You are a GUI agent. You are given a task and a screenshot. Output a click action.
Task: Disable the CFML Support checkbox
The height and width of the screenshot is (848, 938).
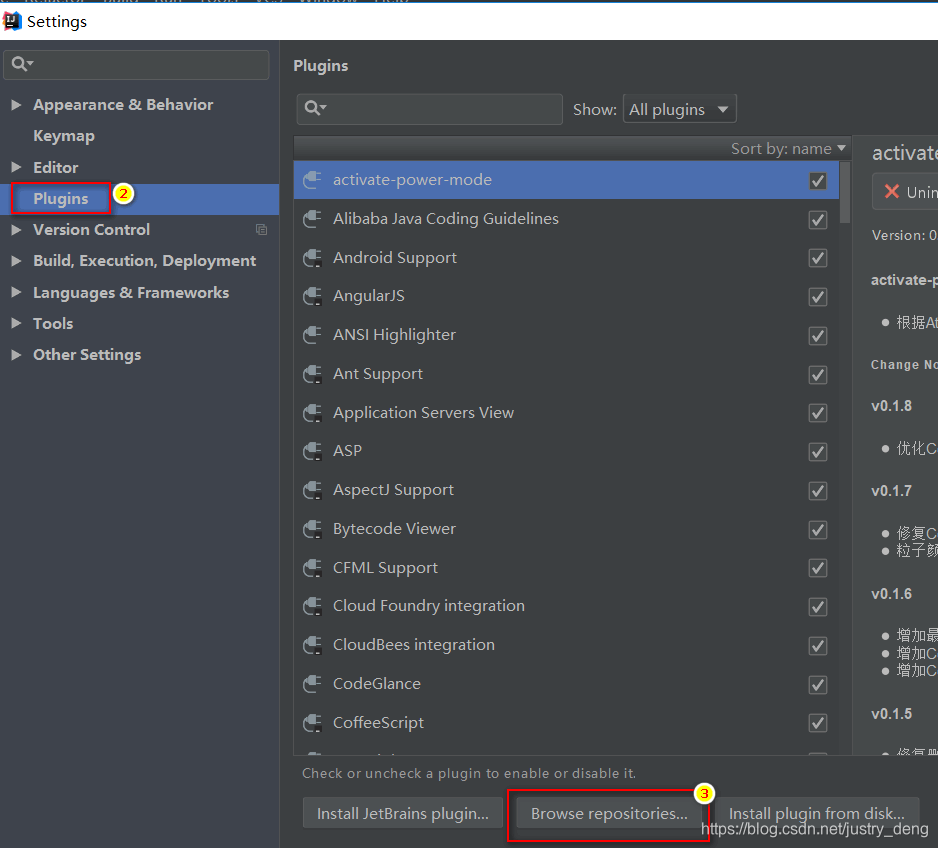[x=818, y=568]
